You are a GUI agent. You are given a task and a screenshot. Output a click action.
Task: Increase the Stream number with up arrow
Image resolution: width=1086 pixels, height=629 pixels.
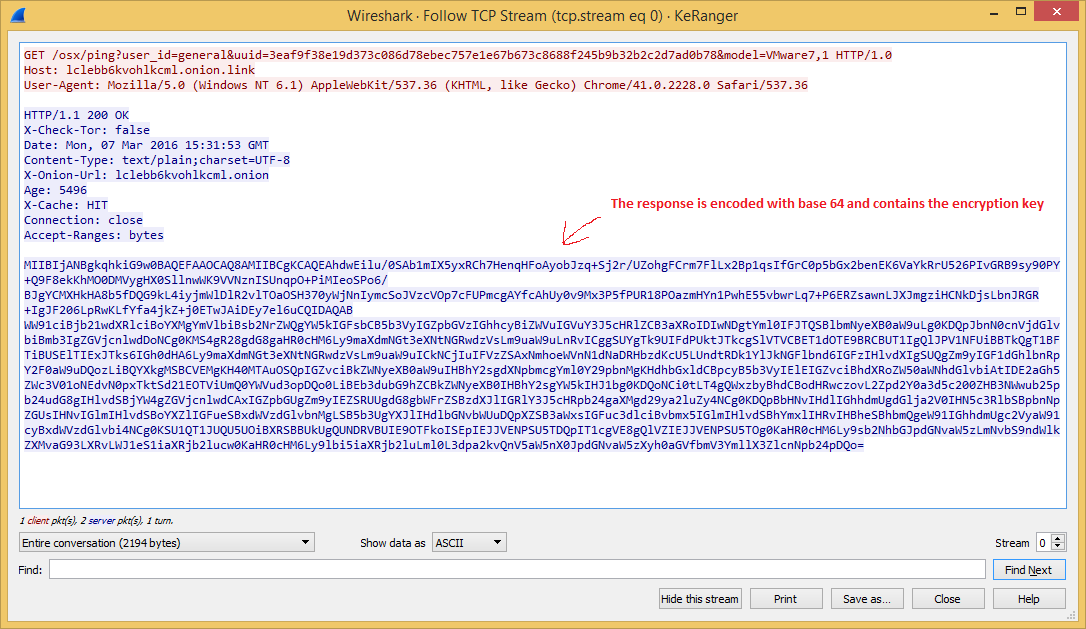1058,538
